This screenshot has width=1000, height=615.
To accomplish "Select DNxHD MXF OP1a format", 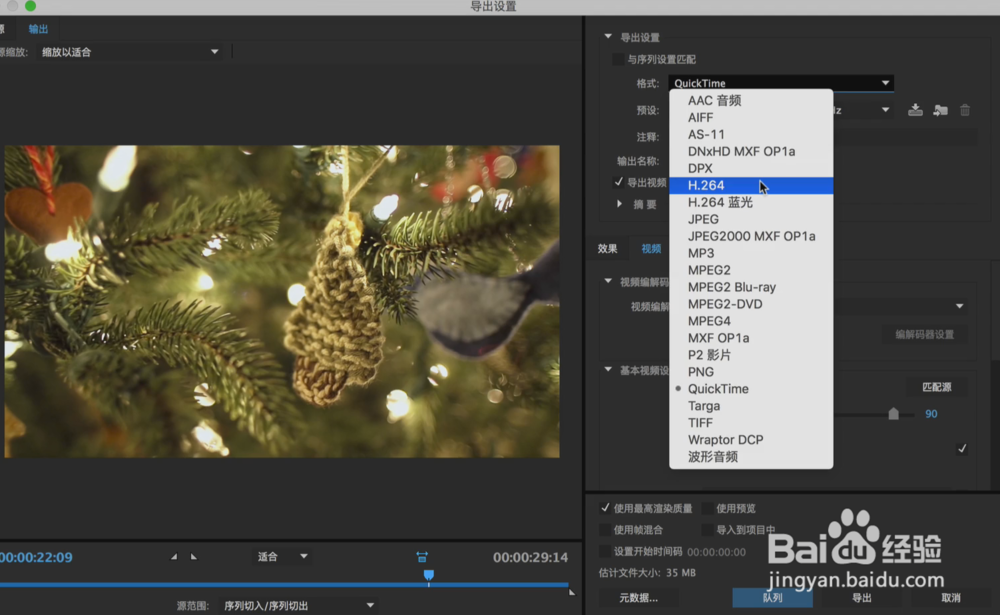I will pyautogui.click(x=751, y=151).
